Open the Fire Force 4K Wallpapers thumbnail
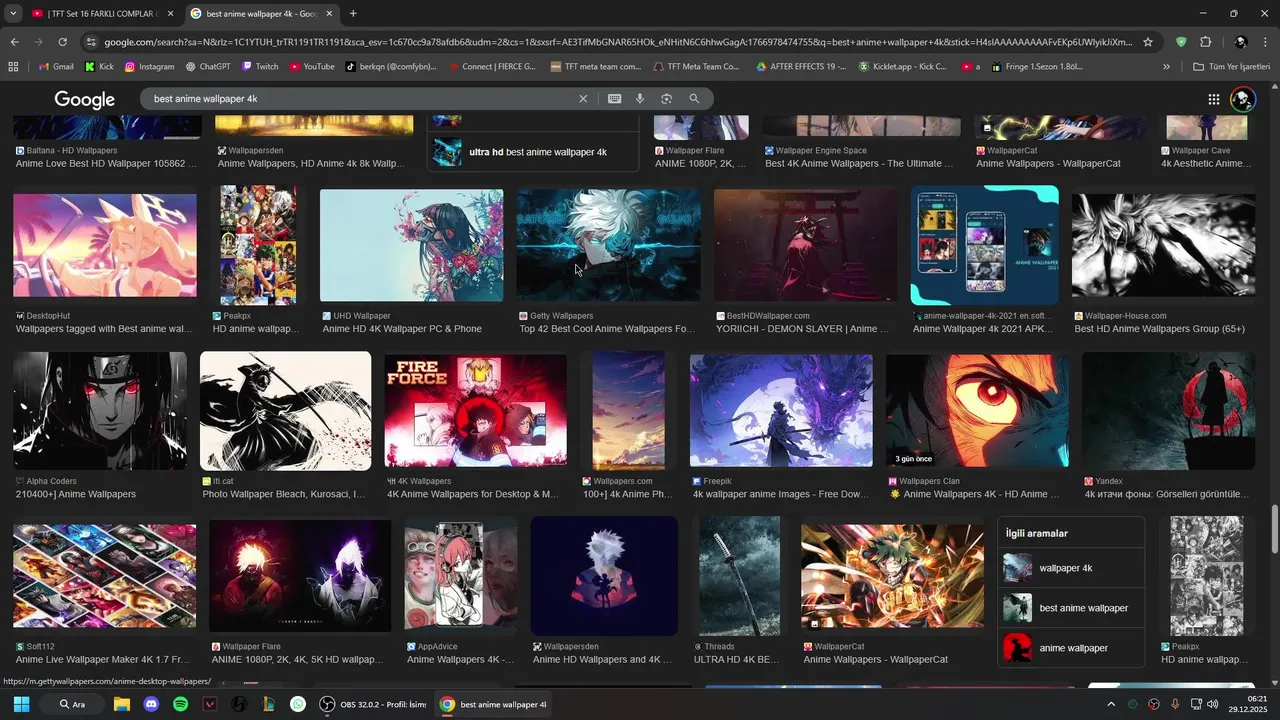 point(476,410)
